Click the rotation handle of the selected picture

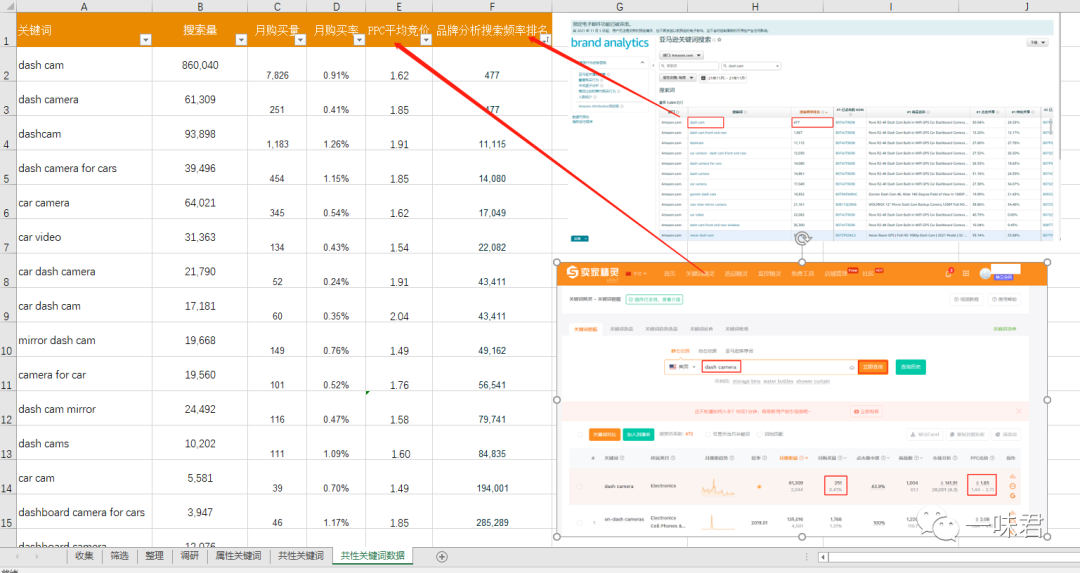802,239
